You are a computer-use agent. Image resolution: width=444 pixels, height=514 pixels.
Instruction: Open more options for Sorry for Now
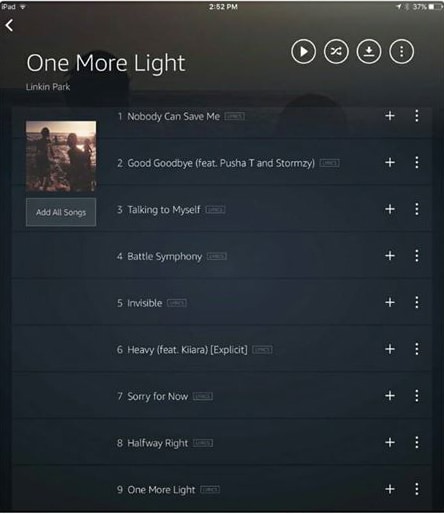[417, 396]
